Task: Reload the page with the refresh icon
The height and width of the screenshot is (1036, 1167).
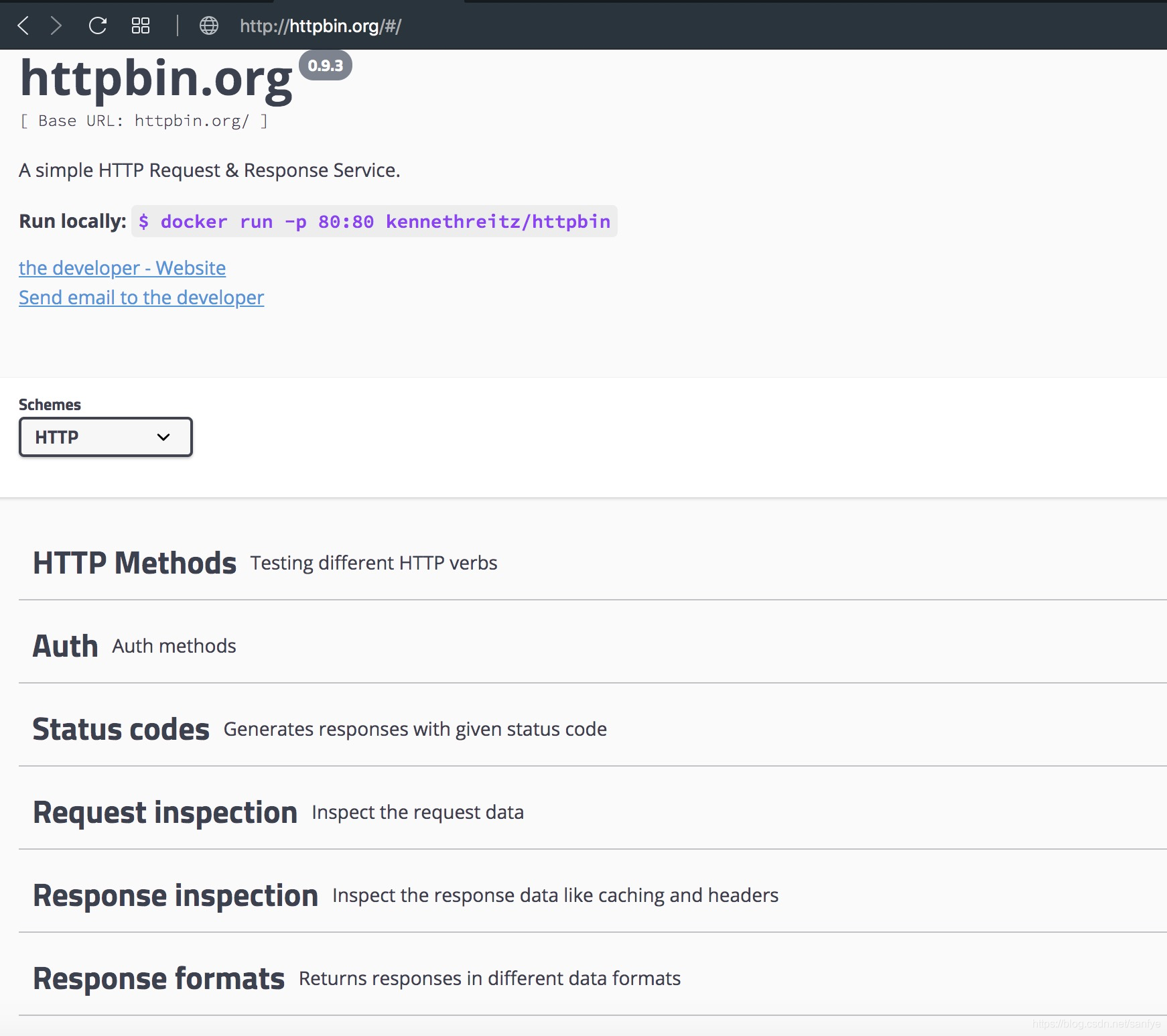Action: 98,26
